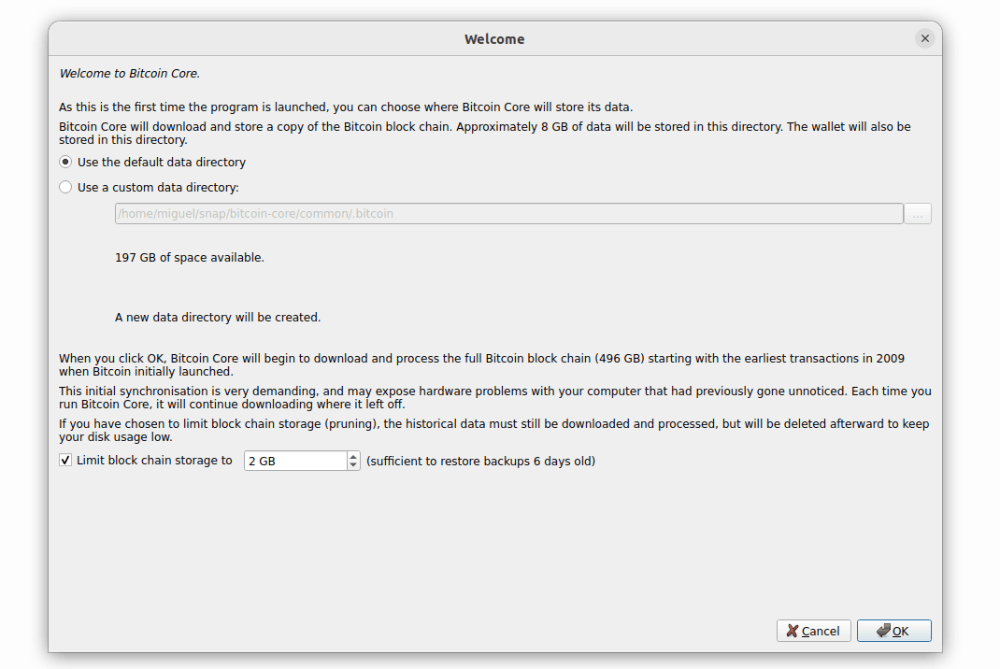Confirm the settings with the OK button
Viewport: 1000px width, 669px height.
pyautogui.click(x=894, y=631)
